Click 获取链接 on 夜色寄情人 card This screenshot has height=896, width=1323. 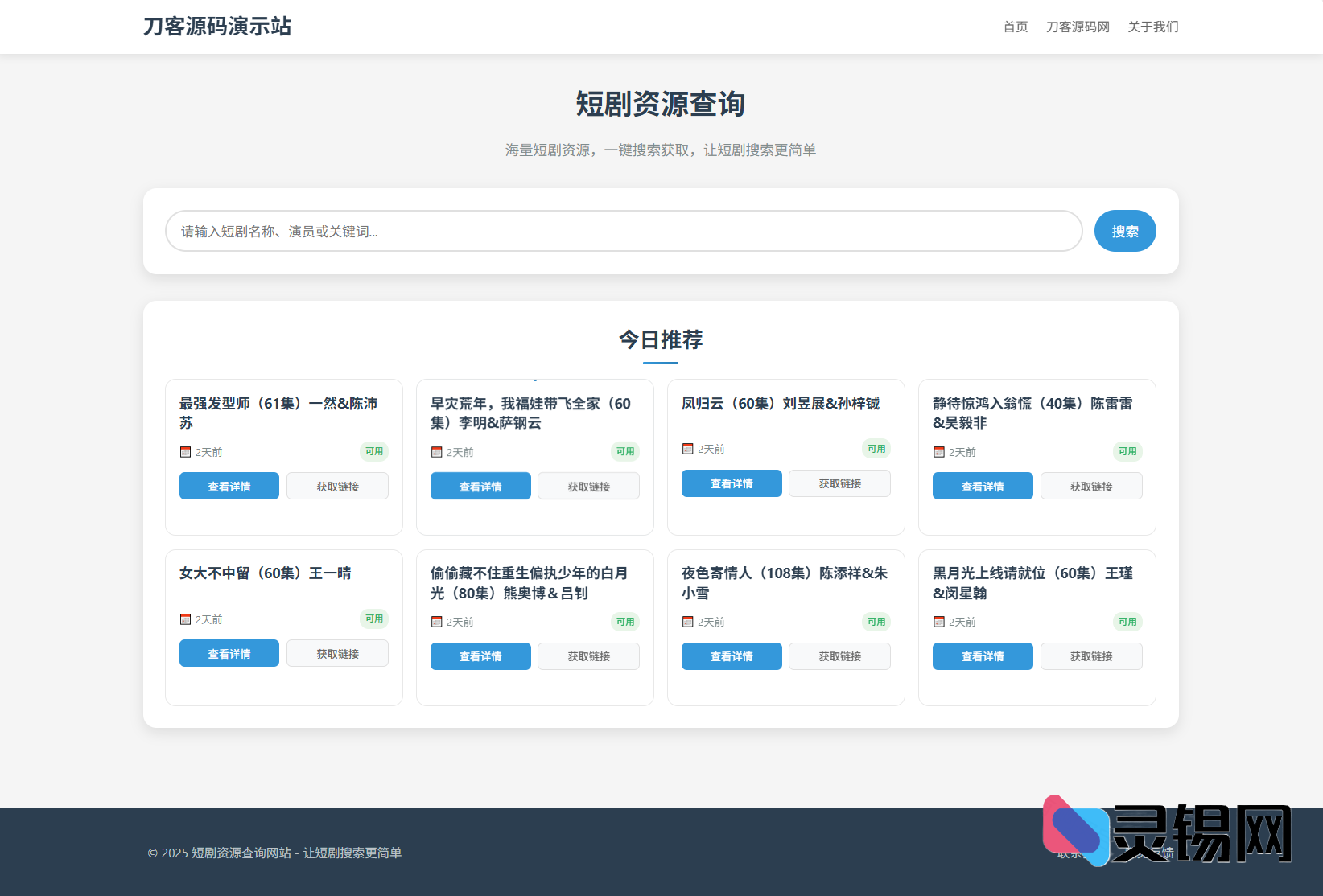[839, 656]
